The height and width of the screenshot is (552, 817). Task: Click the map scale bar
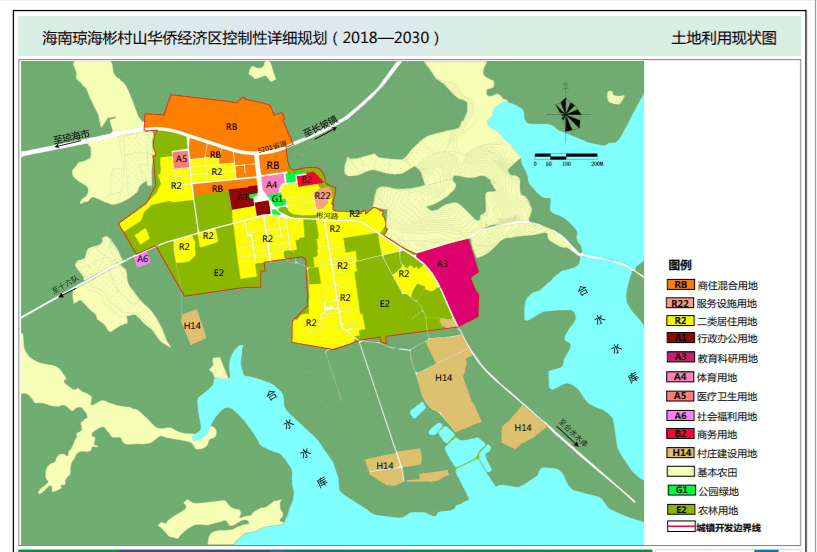[568, 157]
